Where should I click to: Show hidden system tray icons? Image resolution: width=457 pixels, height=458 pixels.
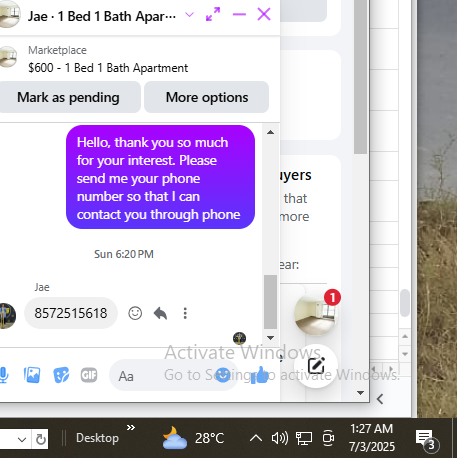[x=256, y=438]
